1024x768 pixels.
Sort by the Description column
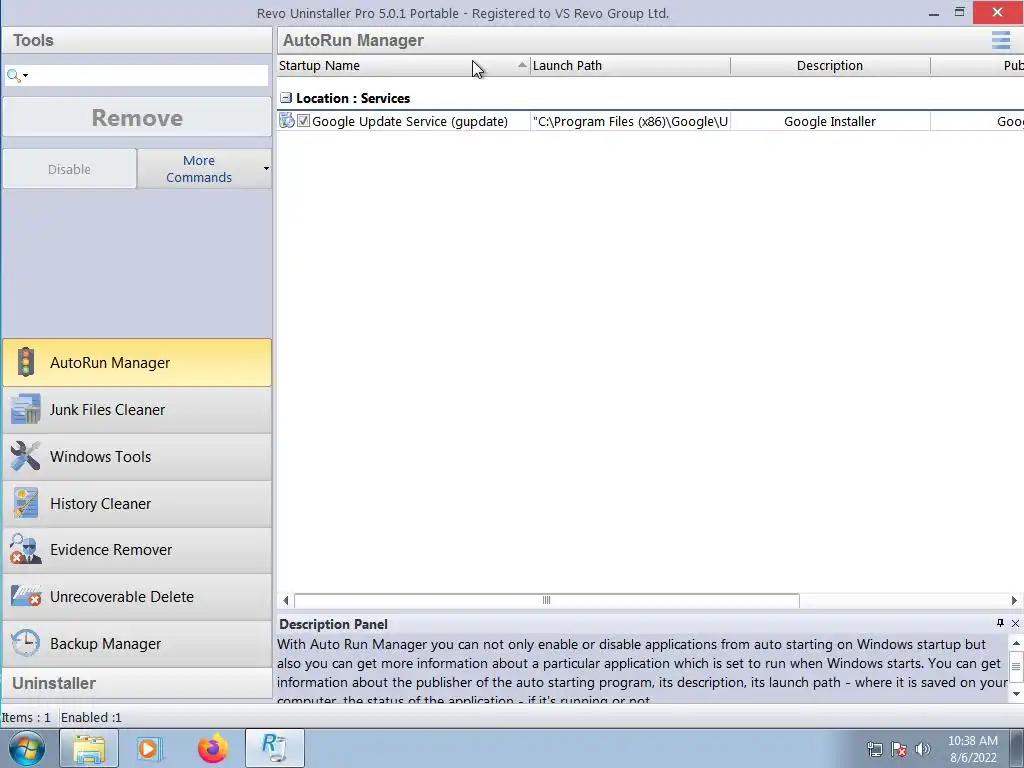coord(830,65)
